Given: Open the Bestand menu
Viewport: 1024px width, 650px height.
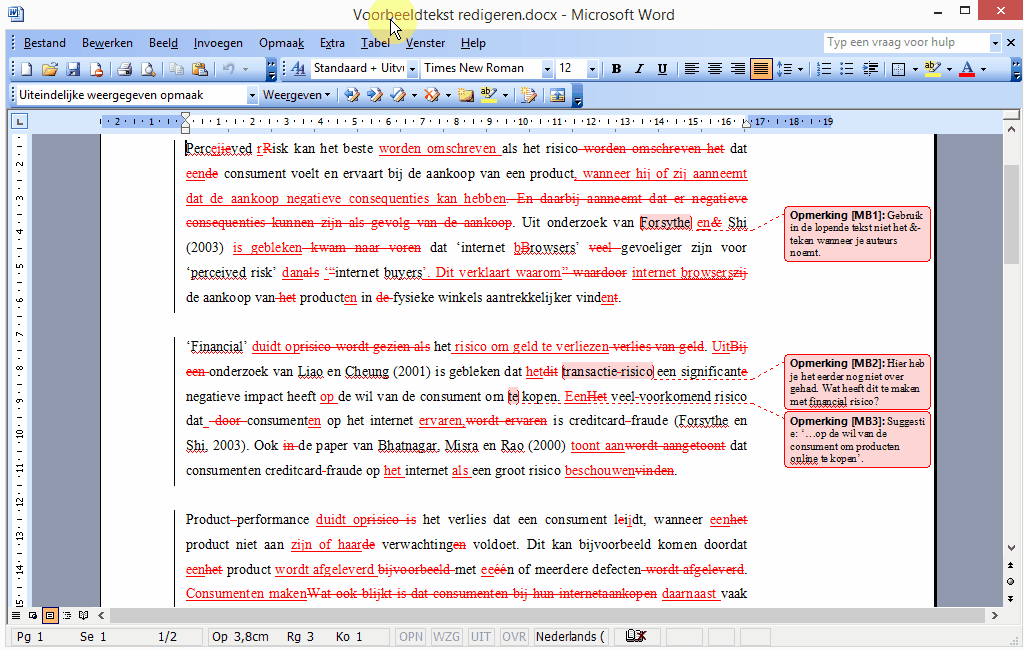Looking at the screenshot, I should tap(44, 43).
